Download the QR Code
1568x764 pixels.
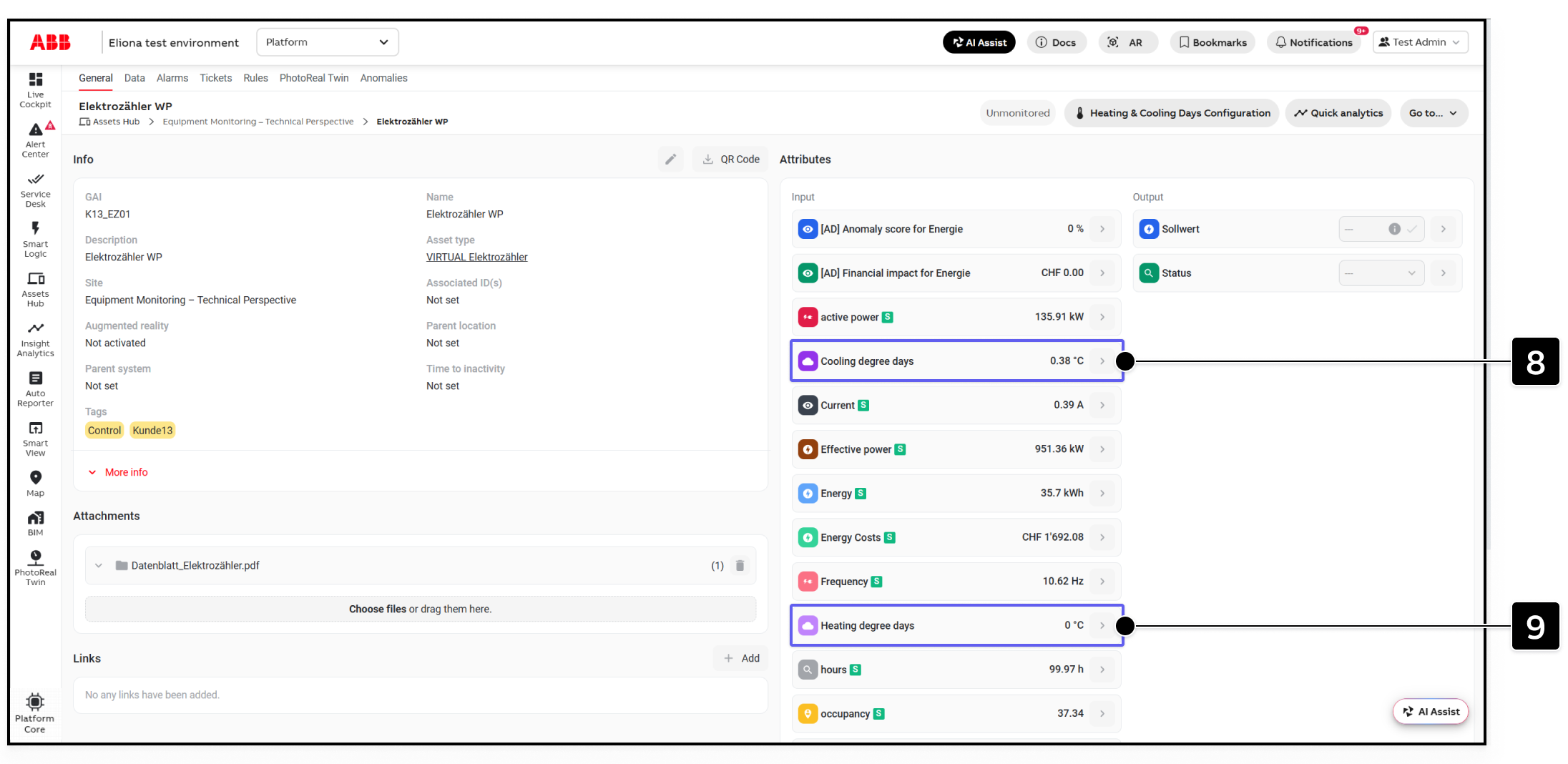coord(730,160)
